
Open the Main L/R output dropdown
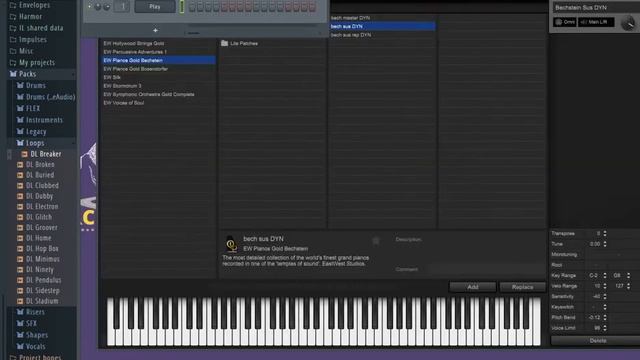596,22
